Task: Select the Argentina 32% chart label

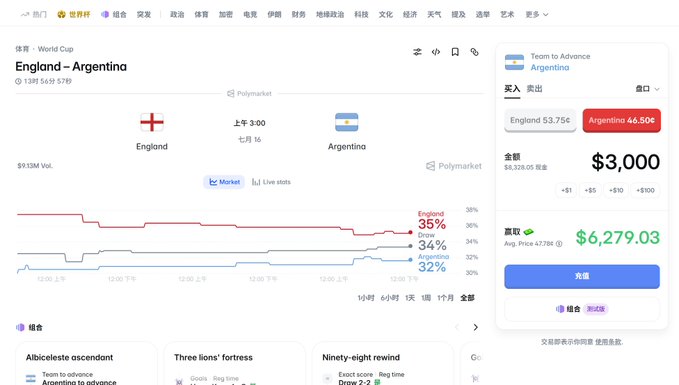Action: click(433, 263)
